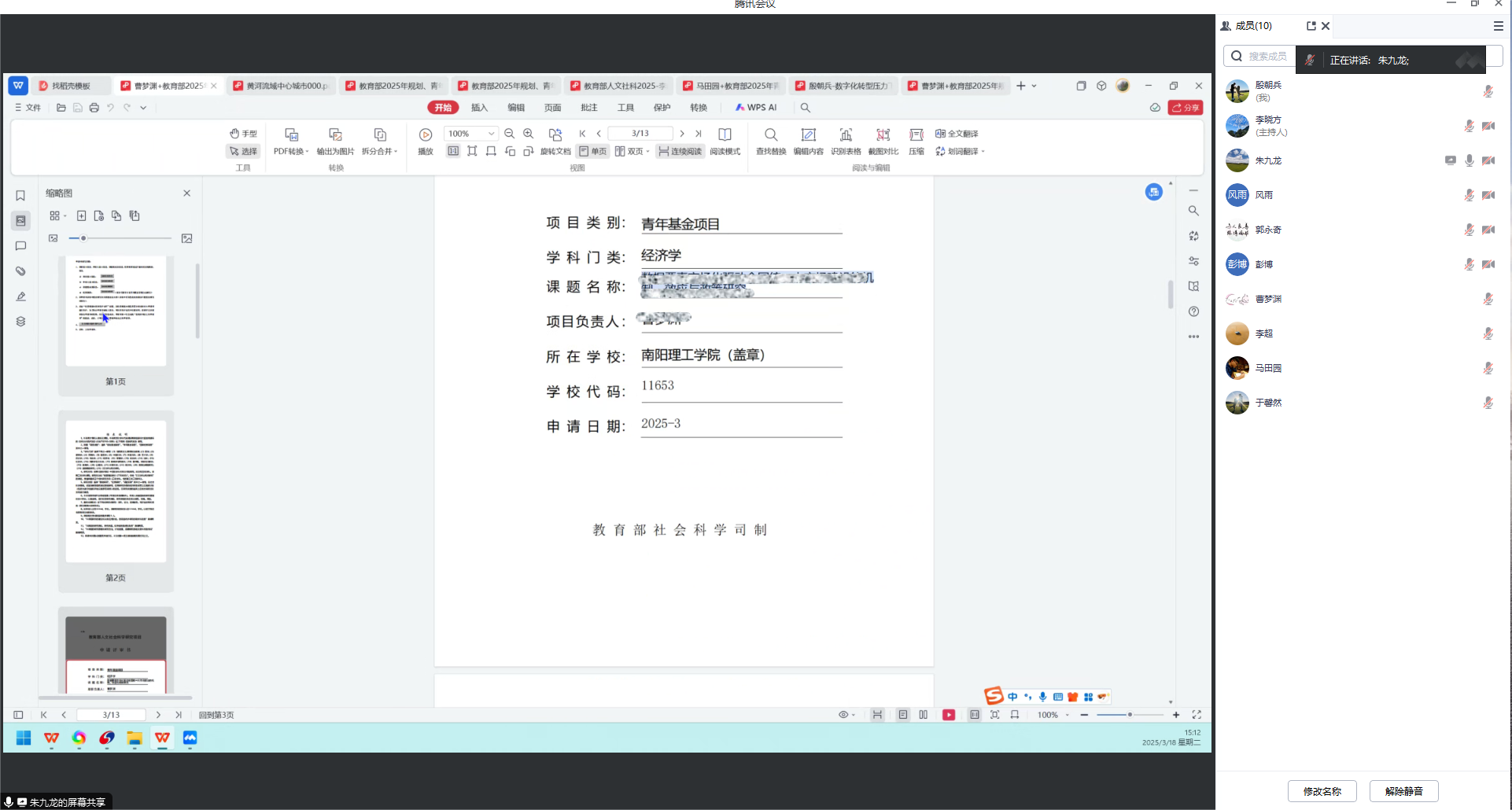Open the 100% zoom dropdown in ribbon

[491, 134]
